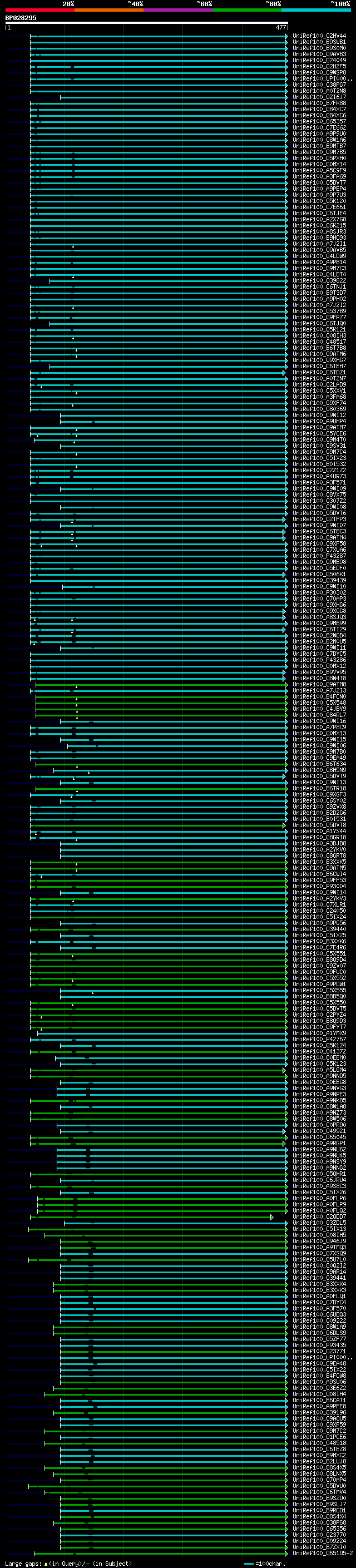
Task: Click the arrowhead ending the UniRef100_Q2HV44 bar
Action: click(x=286, y=36)
